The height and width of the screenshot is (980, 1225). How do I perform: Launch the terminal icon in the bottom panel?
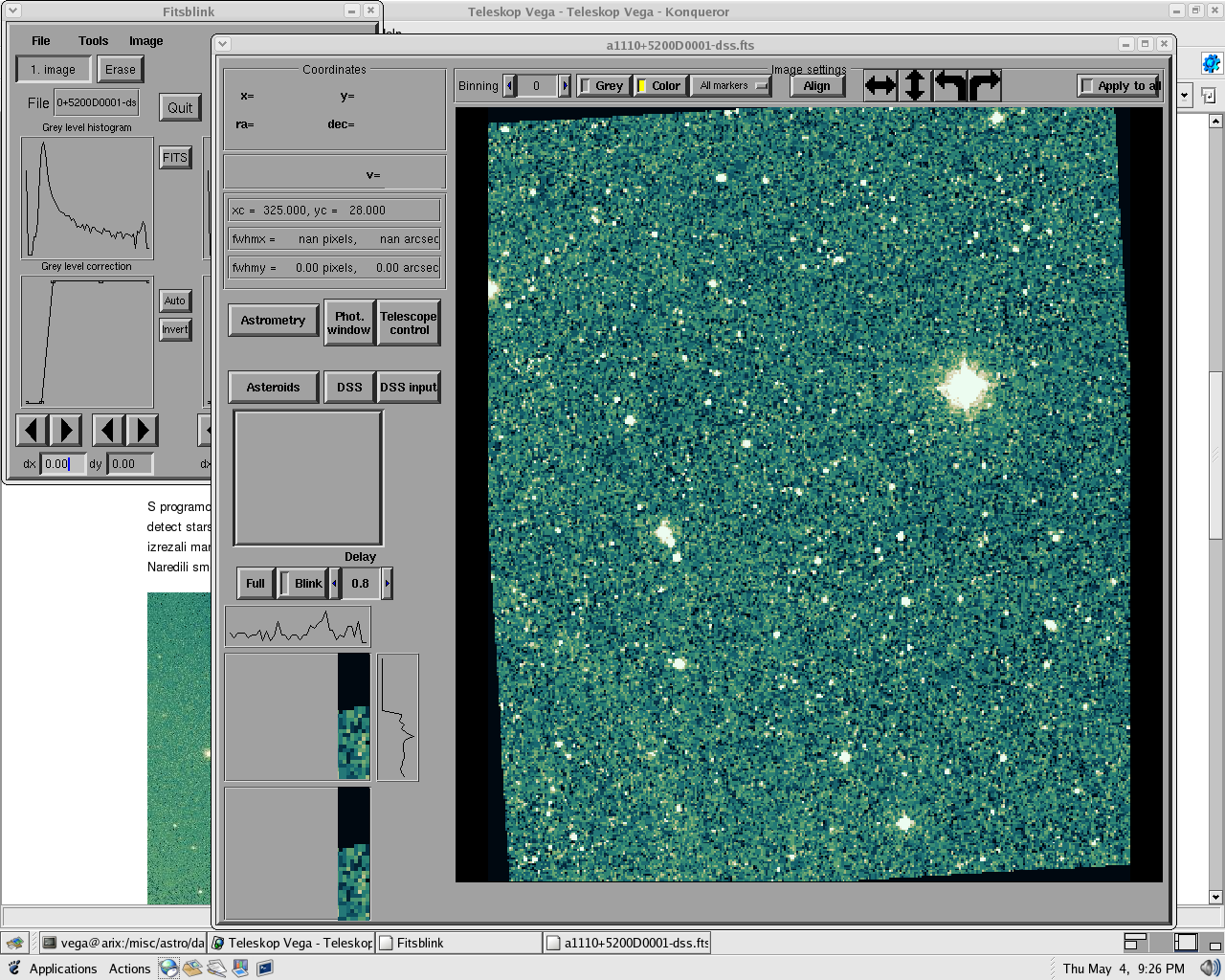264,968
